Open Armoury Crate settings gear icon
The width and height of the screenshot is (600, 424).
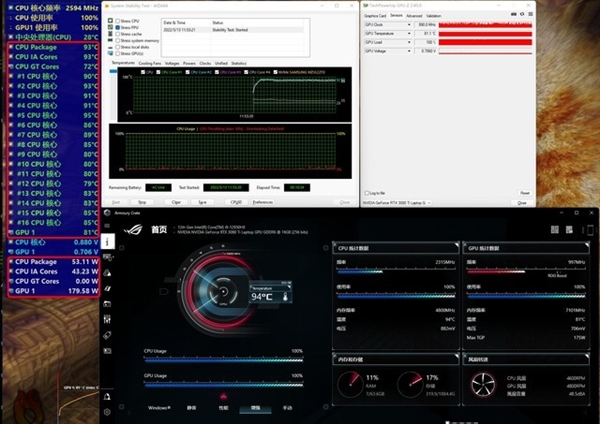[107, 412]
